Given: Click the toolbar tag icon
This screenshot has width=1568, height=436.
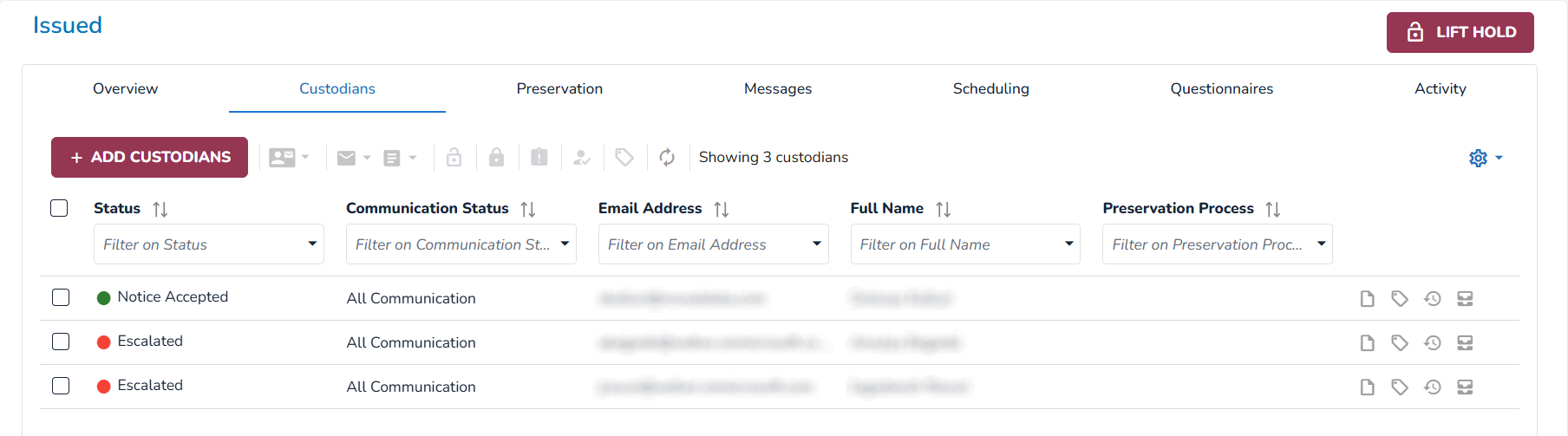Looking at the screenshot, I should [x=624, y=157].
